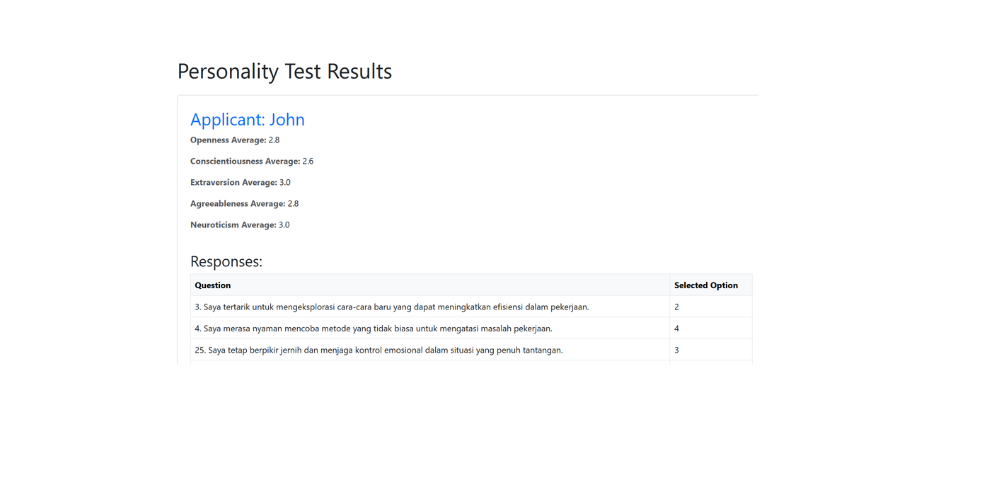1000x500 pixels.
Task: Select question 3 about exploring new methods
Action: [x=391, y=307]
